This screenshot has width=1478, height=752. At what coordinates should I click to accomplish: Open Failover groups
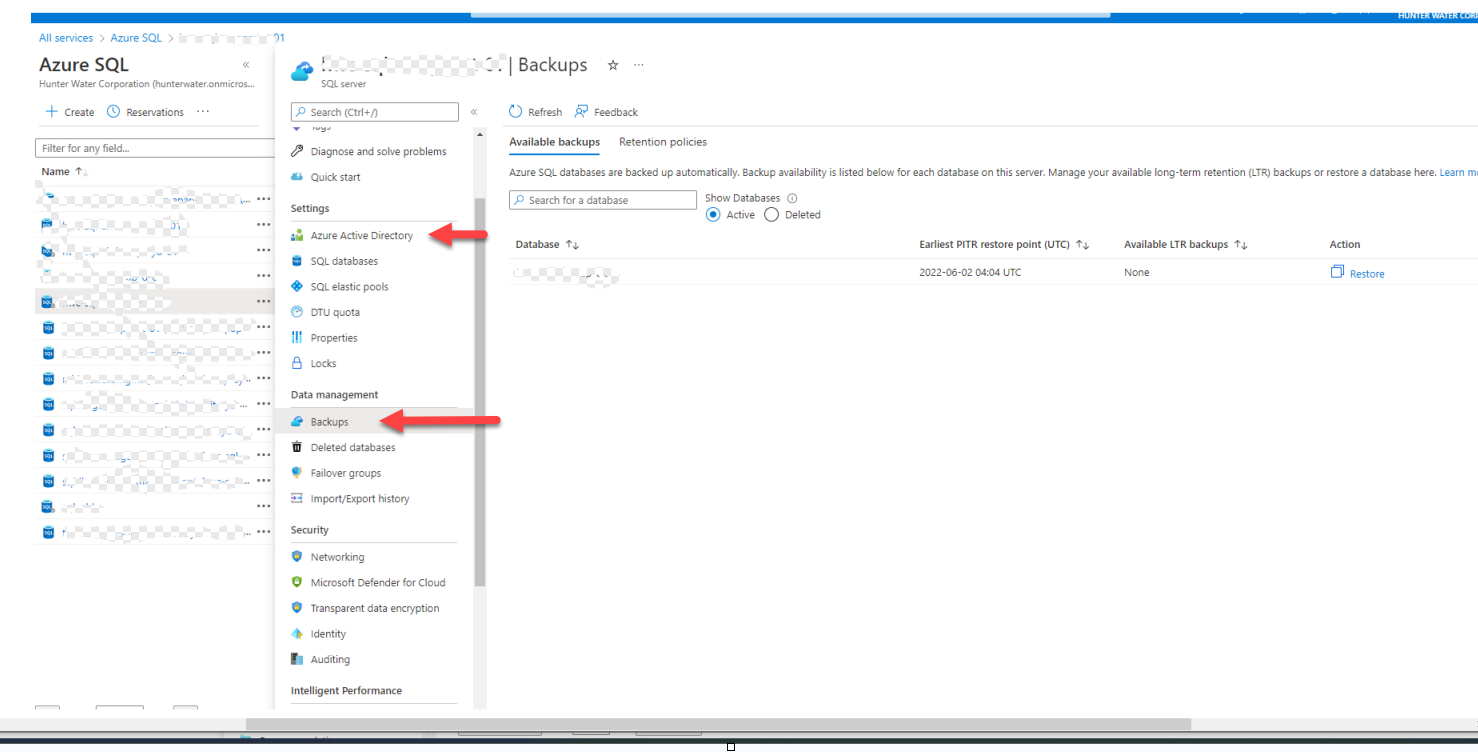345,473
